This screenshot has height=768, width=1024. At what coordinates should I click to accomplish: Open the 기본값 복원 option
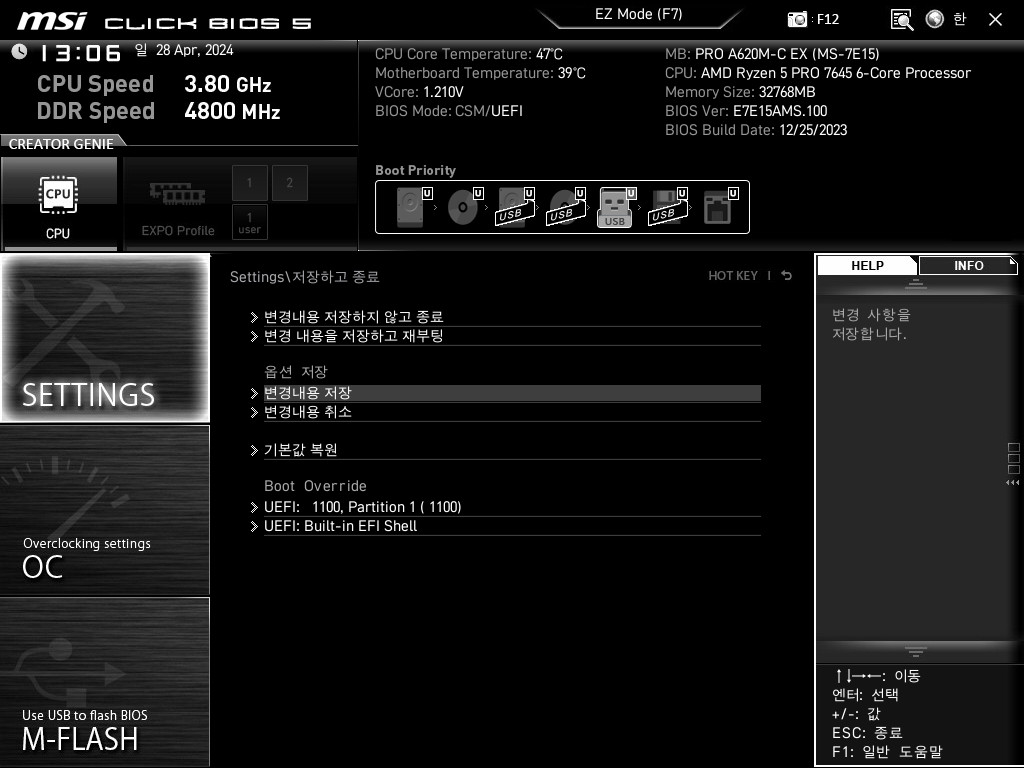tap(300, 450)
